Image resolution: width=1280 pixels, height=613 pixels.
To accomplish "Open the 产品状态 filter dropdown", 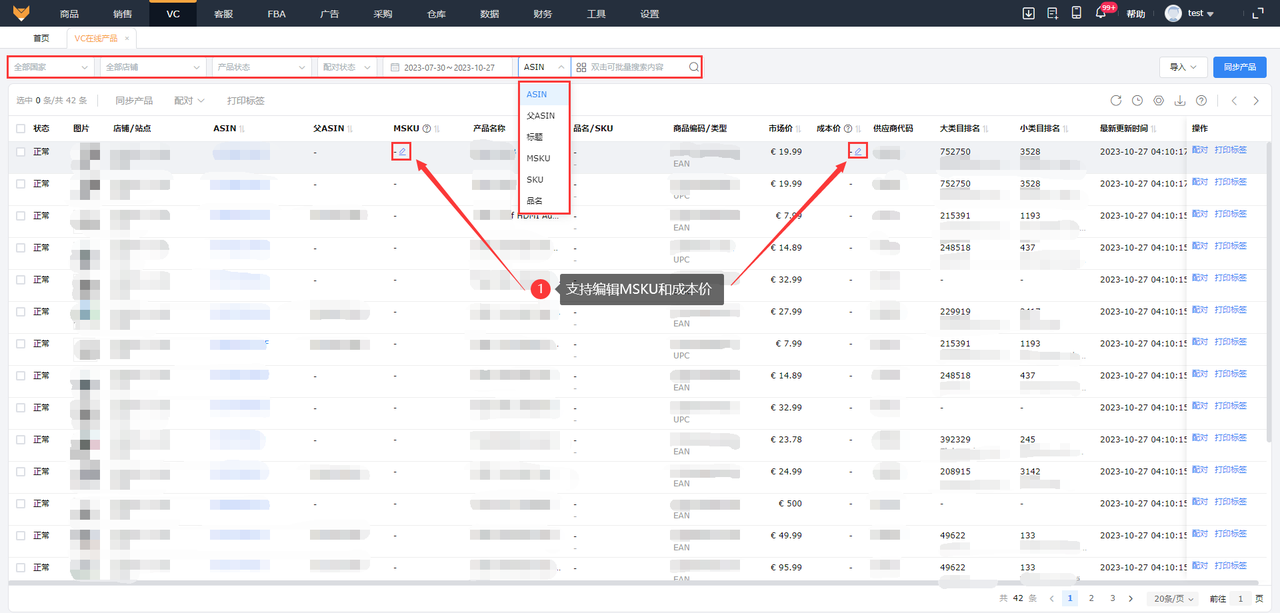I will coord(261,67).
